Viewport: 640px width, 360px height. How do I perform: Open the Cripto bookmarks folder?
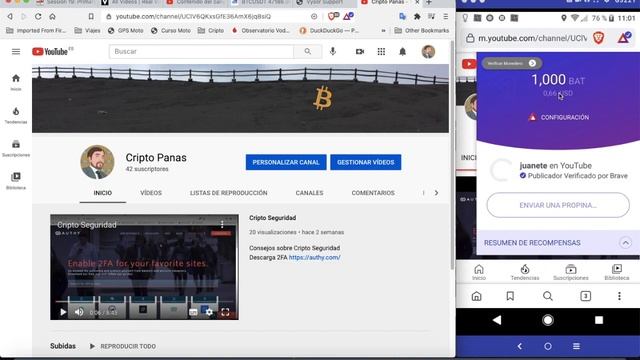(211, 31)
